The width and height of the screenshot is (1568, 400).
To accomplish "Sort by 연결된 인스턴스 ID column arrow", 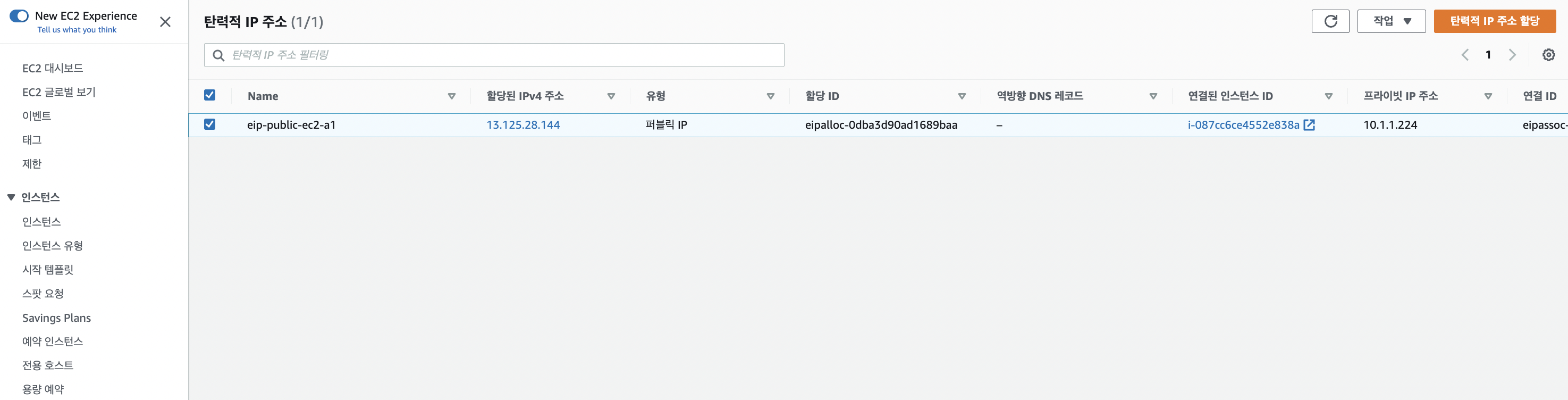I will (x=1329, y=96).
